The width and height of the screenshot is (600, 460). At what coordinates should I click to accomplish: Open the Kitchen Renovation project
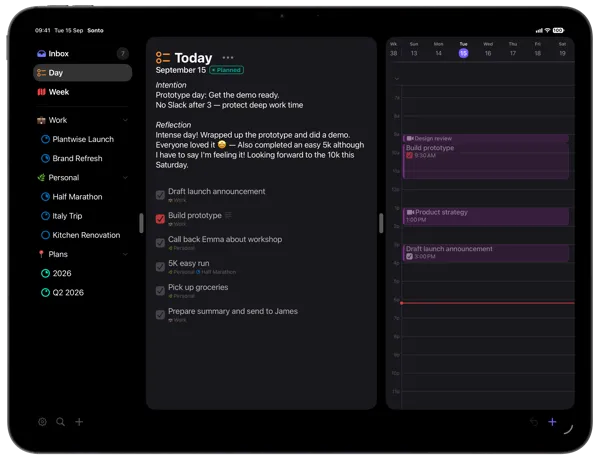(86, 235)
